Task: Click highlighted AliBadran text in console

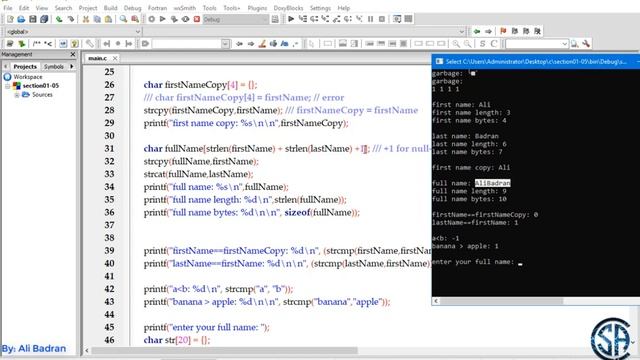Action: coord(492,183)
